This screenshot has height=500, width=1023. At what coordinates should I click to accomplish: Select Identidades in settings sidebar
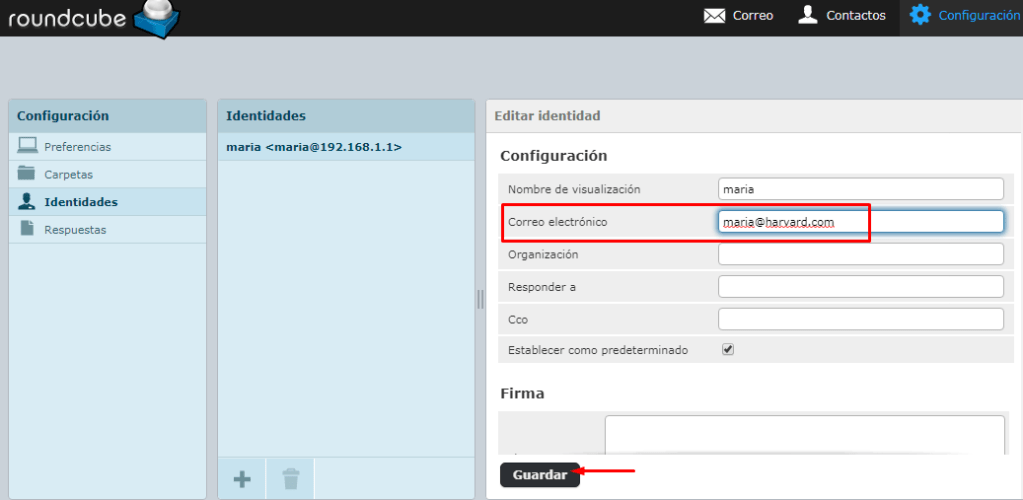80,202
